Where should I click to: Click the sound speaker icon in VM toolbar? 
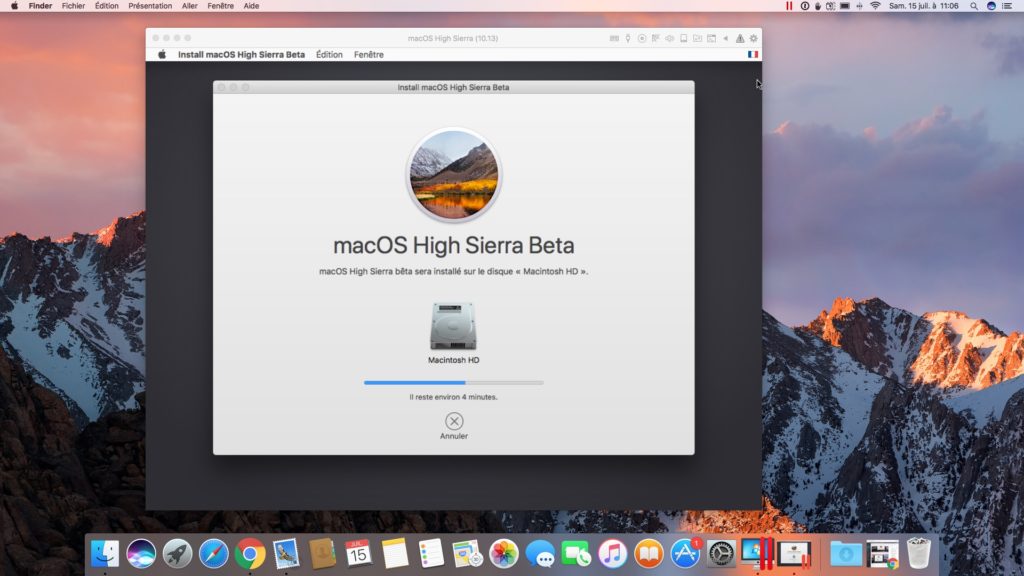pyautogui.click(x=669, y=39)
